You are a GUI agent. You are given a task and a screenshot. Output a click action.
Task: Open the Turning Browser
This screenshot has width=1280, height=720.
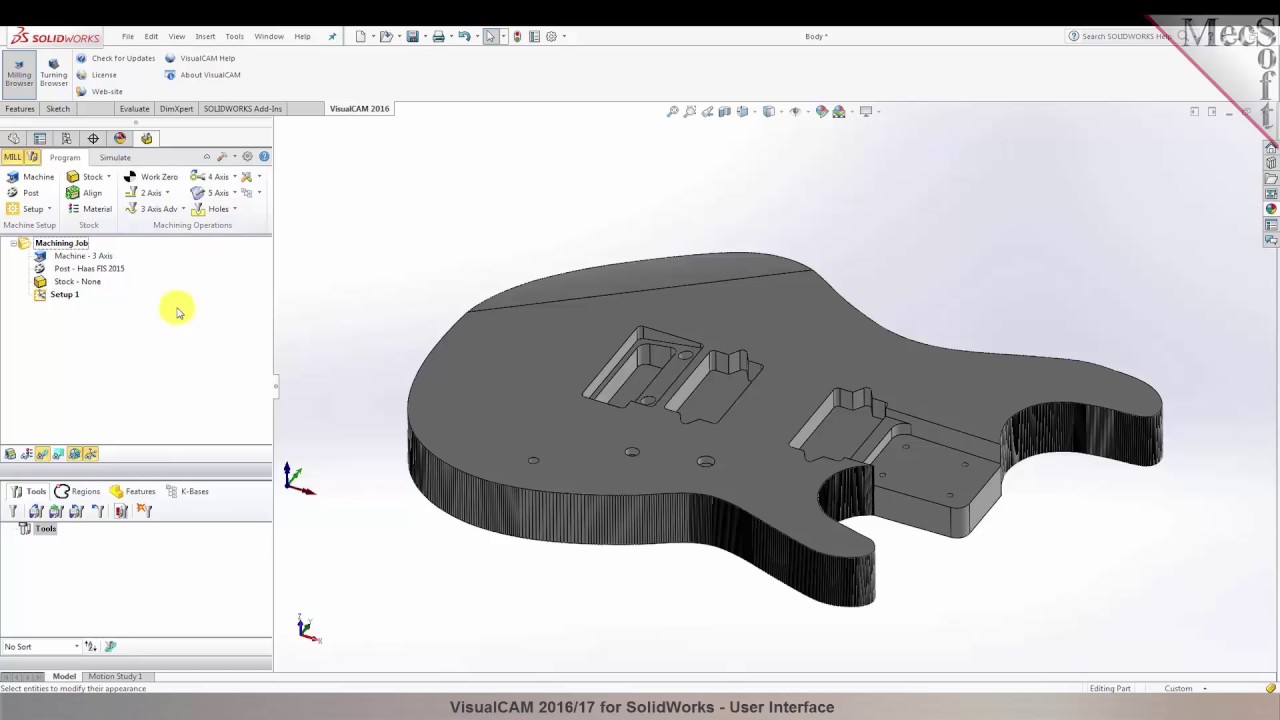[x=54, y=72]
